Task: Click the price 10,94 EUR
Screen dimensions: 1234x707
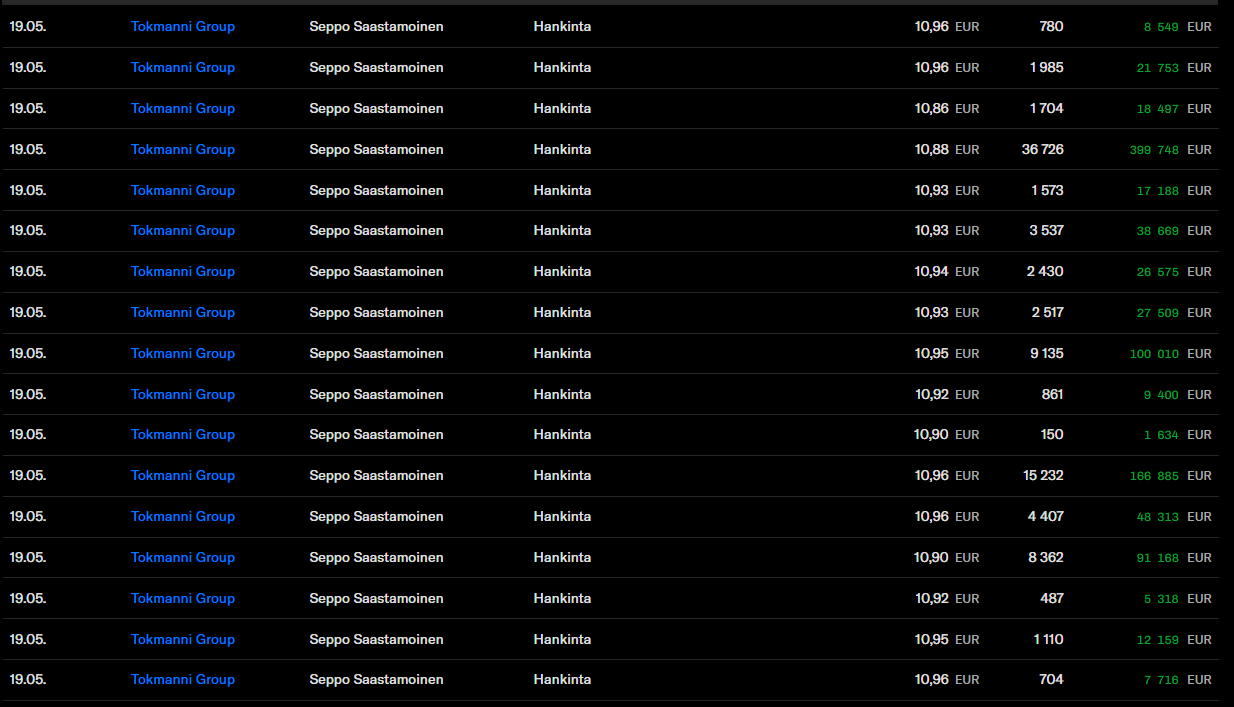Action: coord(947,272)
